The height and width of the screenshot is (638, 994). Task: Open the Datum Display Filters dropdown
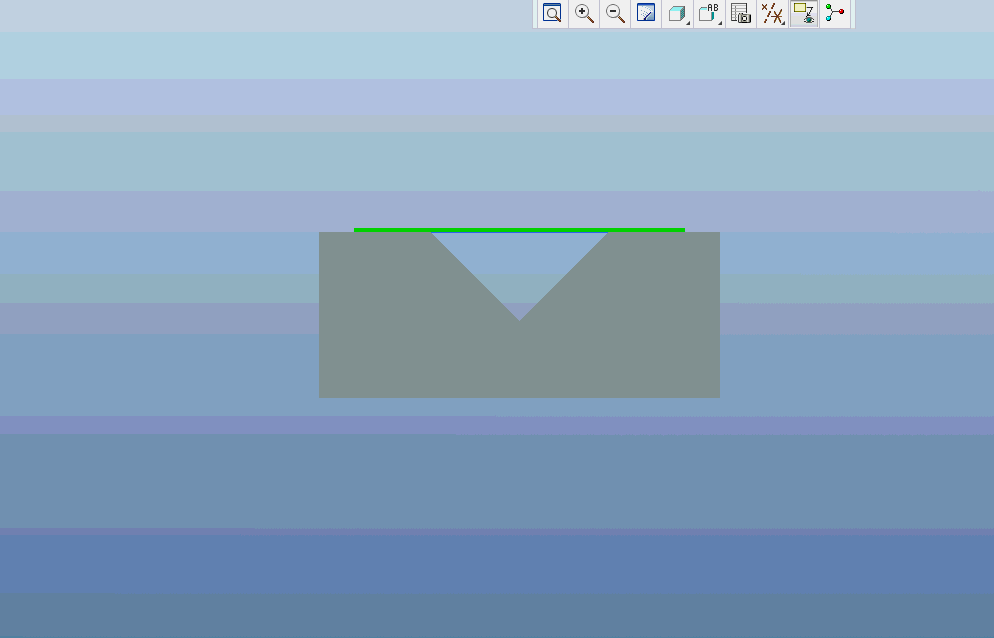tap(772, 13)
